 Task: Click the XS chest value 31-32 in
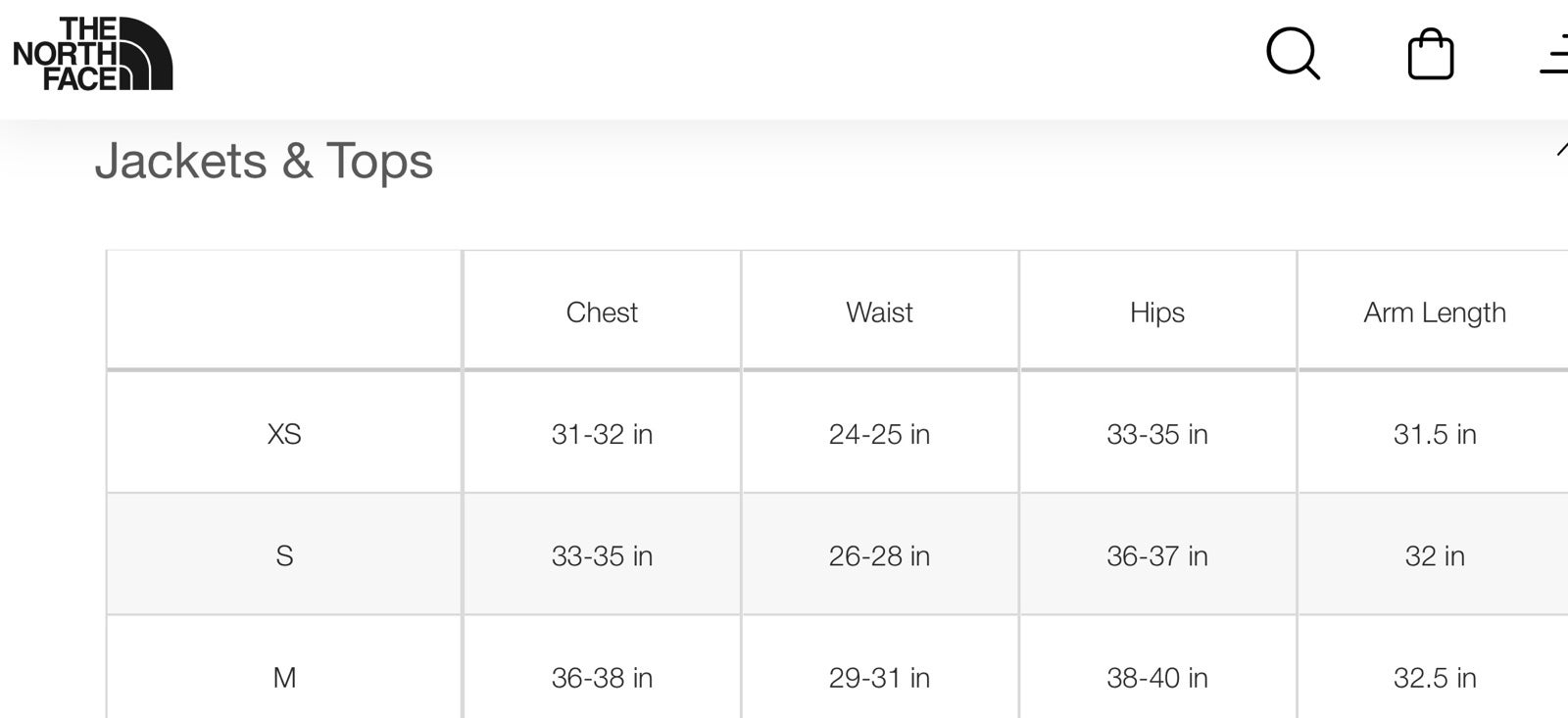602,434
